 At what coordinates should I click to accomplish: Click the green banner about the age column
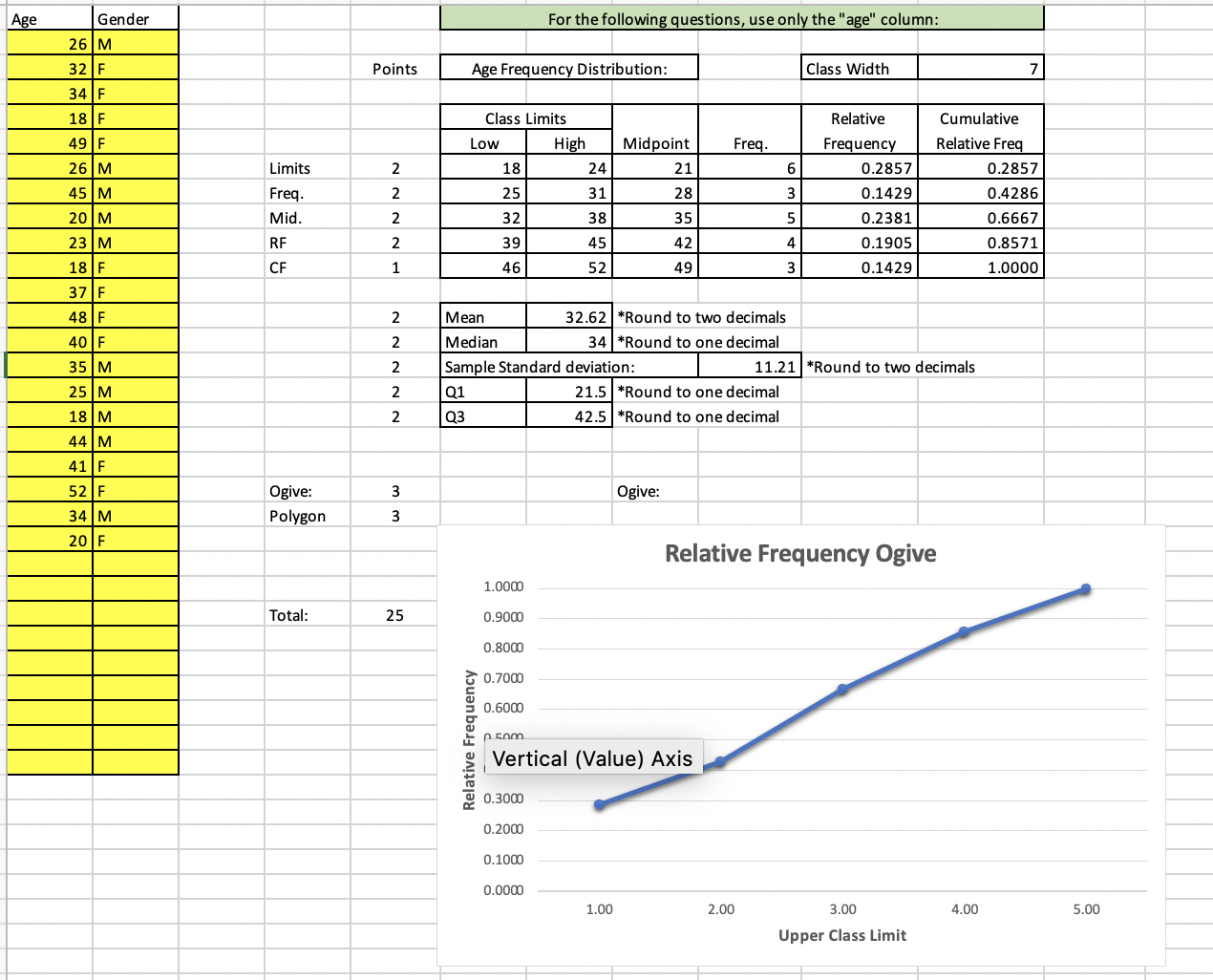pos(740,18)
